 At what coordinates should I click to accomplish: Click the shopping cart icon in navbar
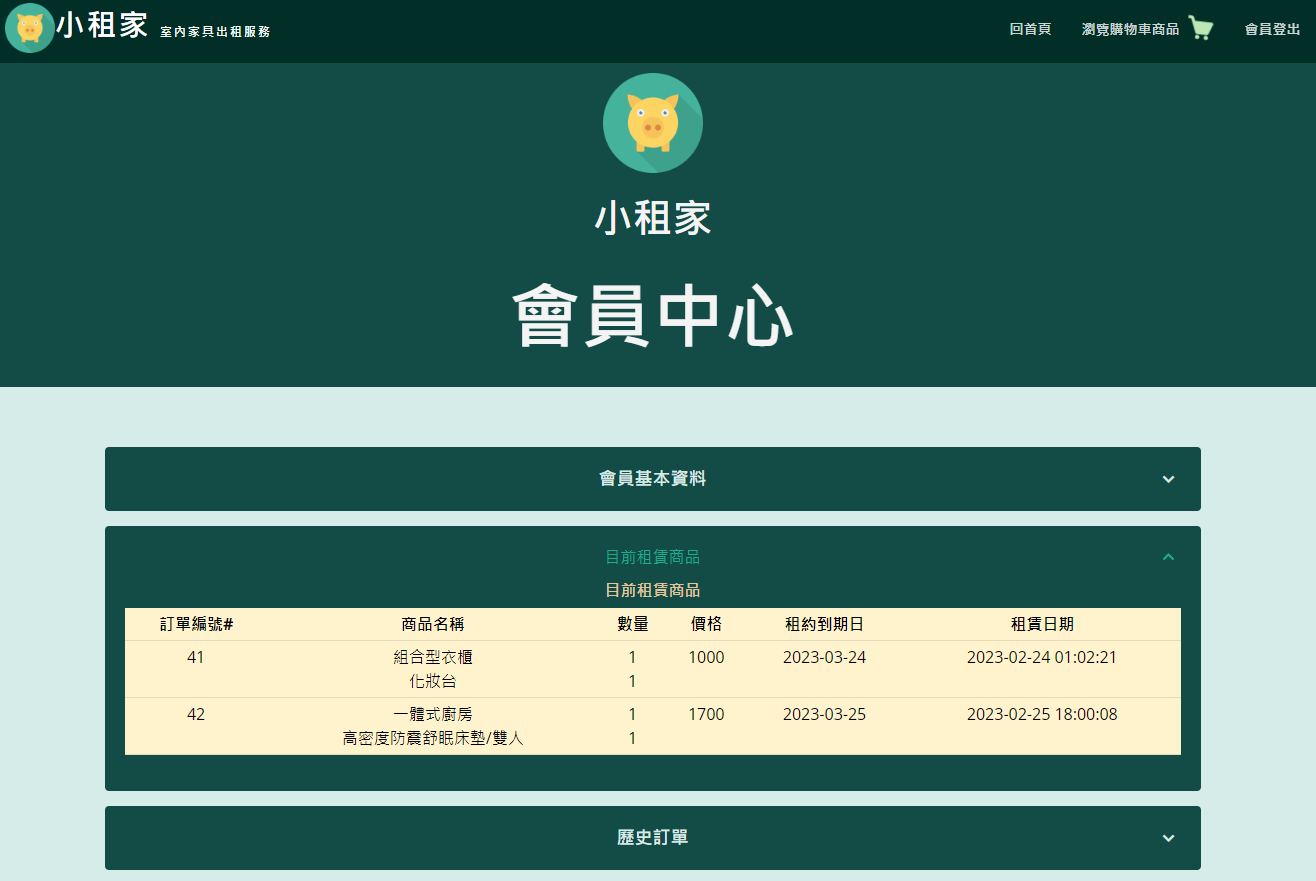[x=1199, y=28]
